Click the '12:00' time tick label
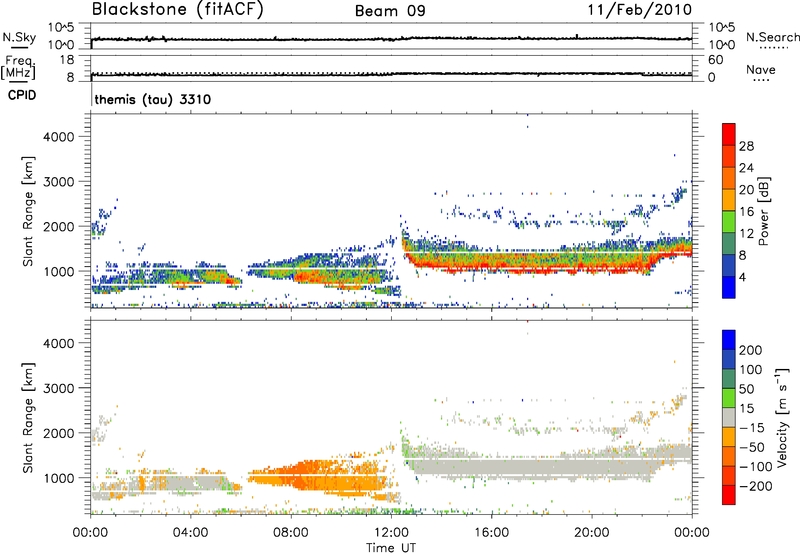 tap(391, 533)
